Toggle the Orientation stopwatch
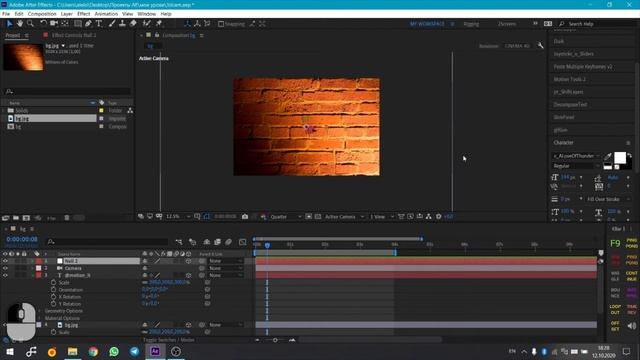 pos(53,289)
